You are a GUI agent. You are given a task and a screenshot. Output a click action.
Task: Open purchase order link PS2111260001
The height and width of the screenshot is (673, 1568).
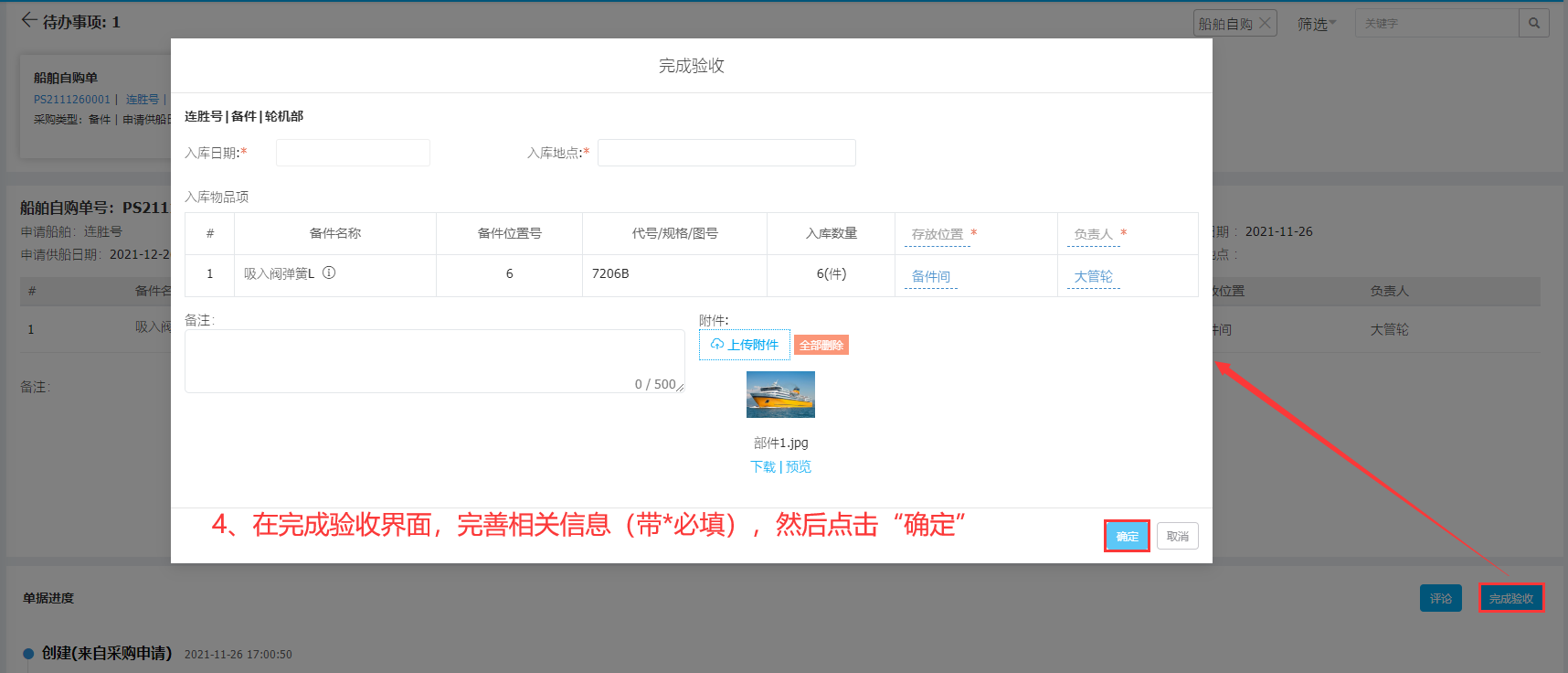pos(71,100)
